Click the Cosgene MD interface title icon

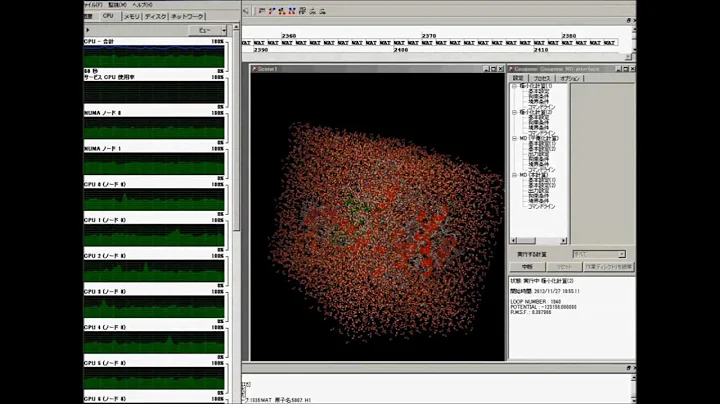(511, 69)
